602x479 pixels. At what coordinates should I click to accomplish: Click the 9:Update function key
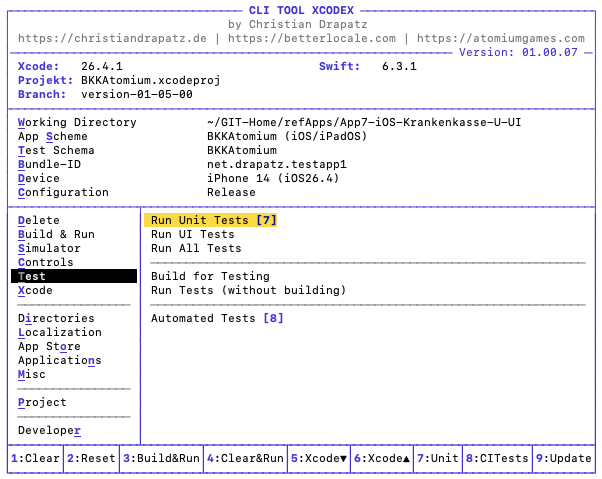[564, 458]
